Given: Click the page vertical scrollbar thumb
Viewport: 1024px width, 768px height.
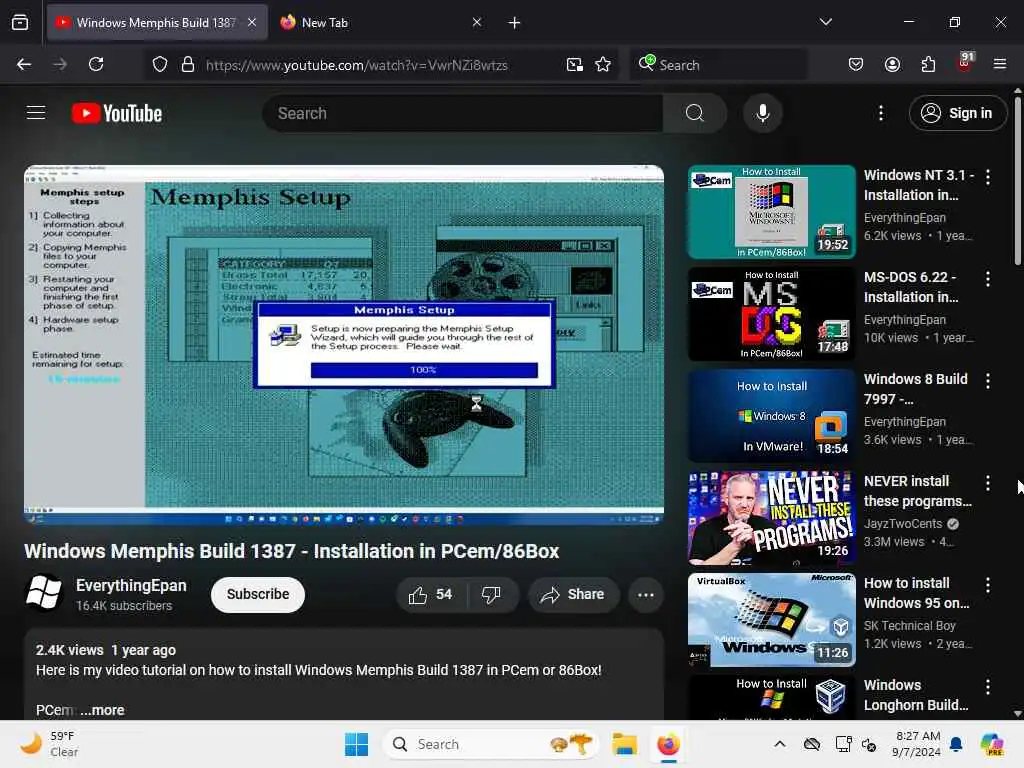Looking at the screenshot, I should click(1017, 180).
